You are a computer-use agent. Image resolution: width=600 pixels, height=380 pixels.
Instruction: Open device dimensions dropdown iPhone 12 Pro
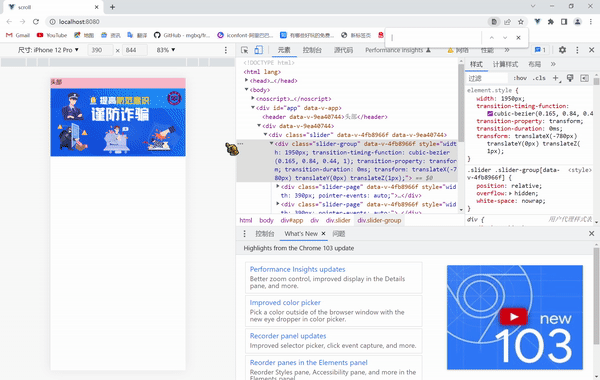pos(48,50)
